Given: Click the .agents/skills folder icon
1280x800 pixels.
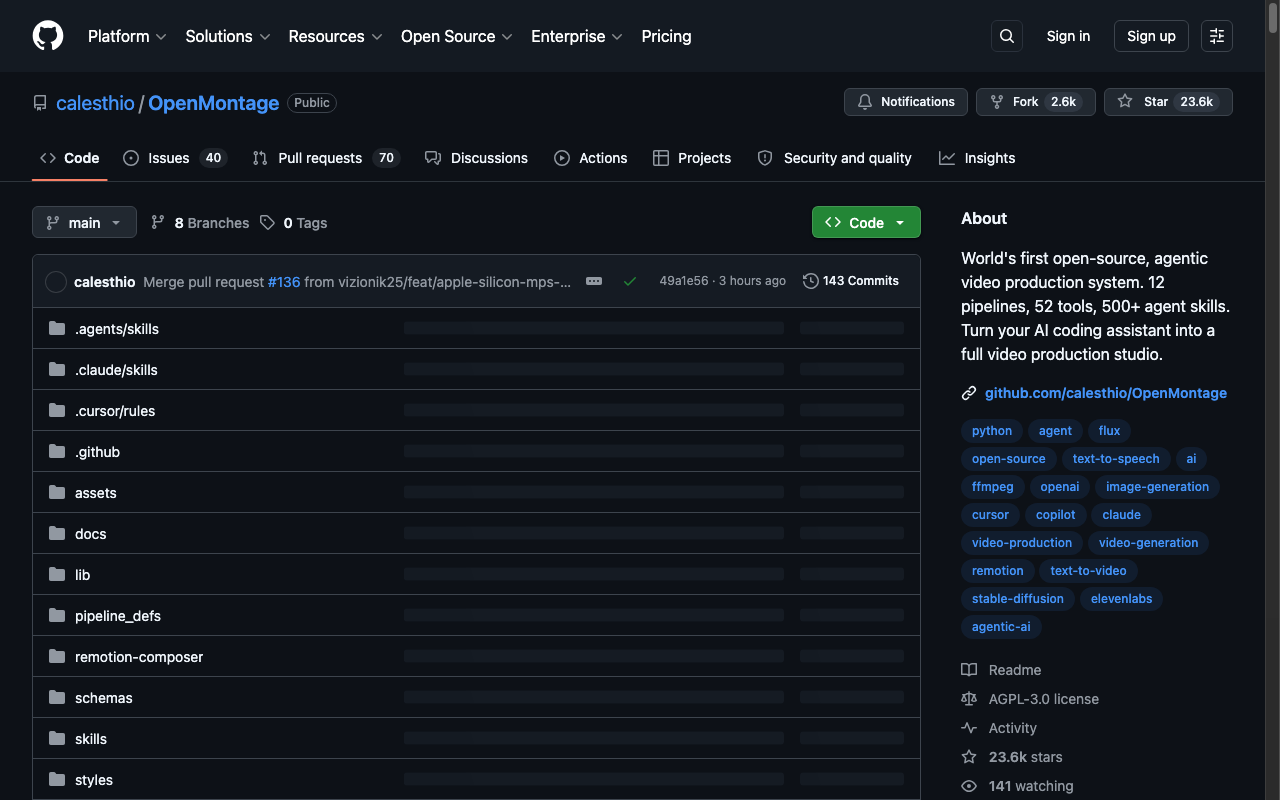Looking at the screenshot, I should tap(57, 329).
